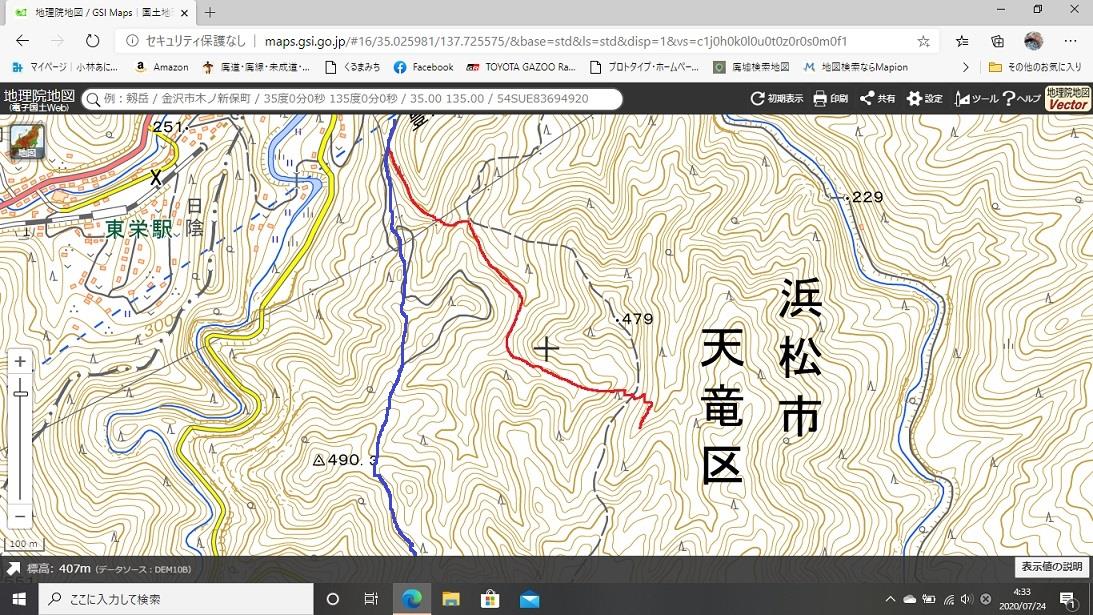Click the 標高: 407m elevation readout
Viewport: 1093px width, 615px height.
[x=59, y=569]
